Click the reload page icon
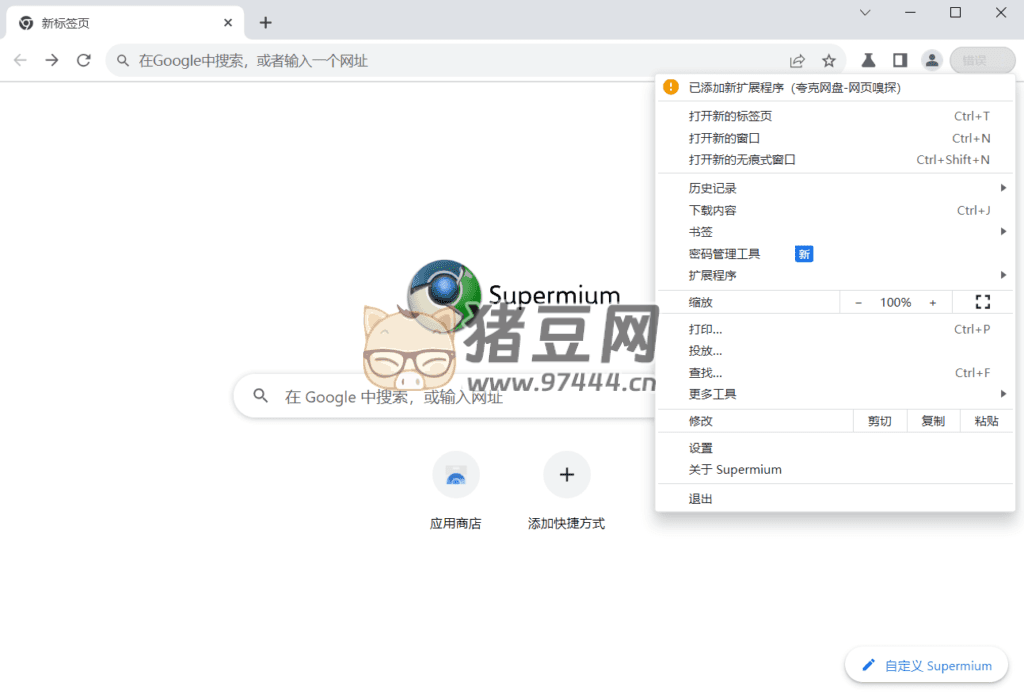 [84, 61]
